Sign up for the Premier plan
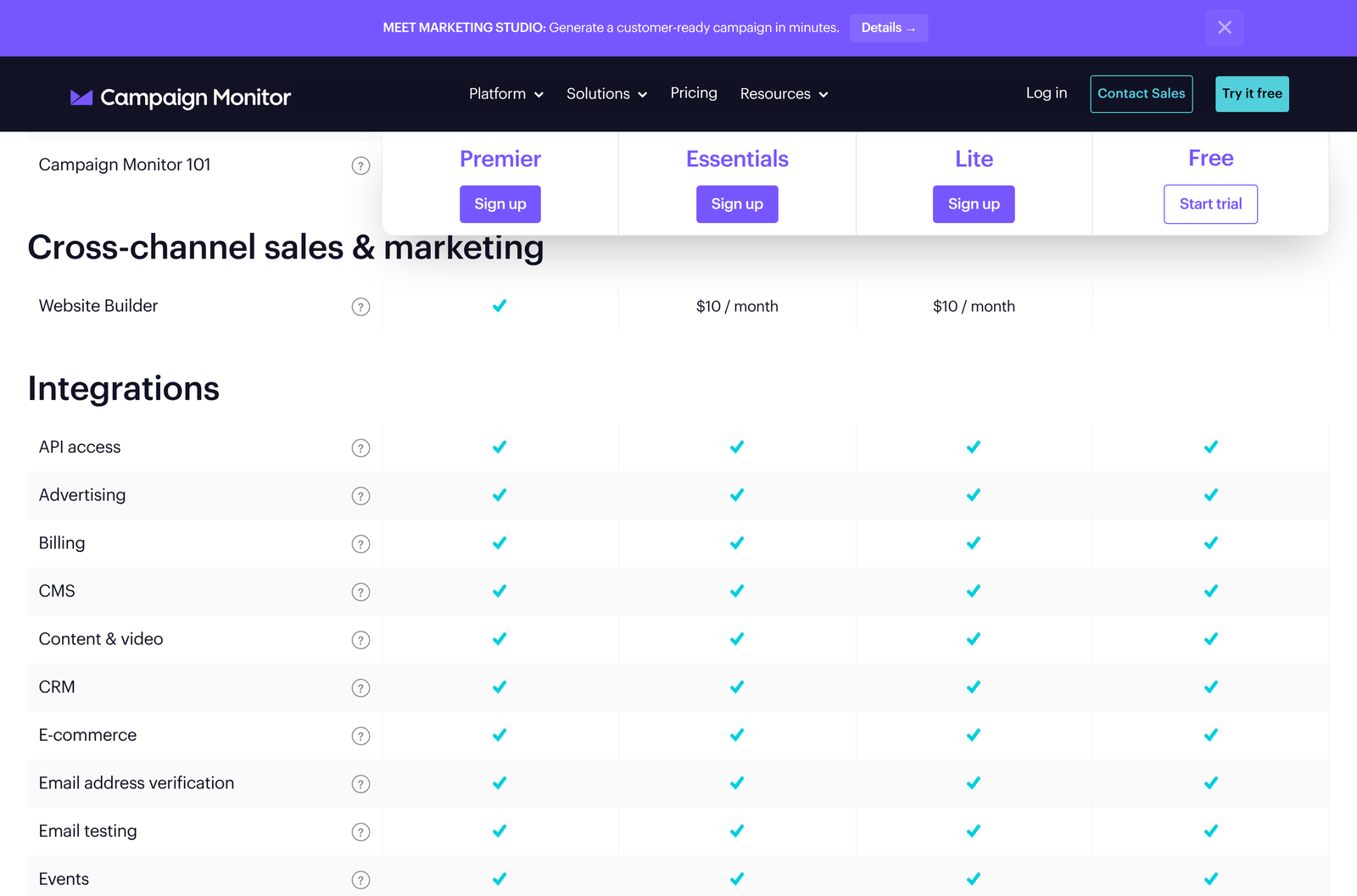Viewport: 1357px width, 896px height. click(500, 204)
